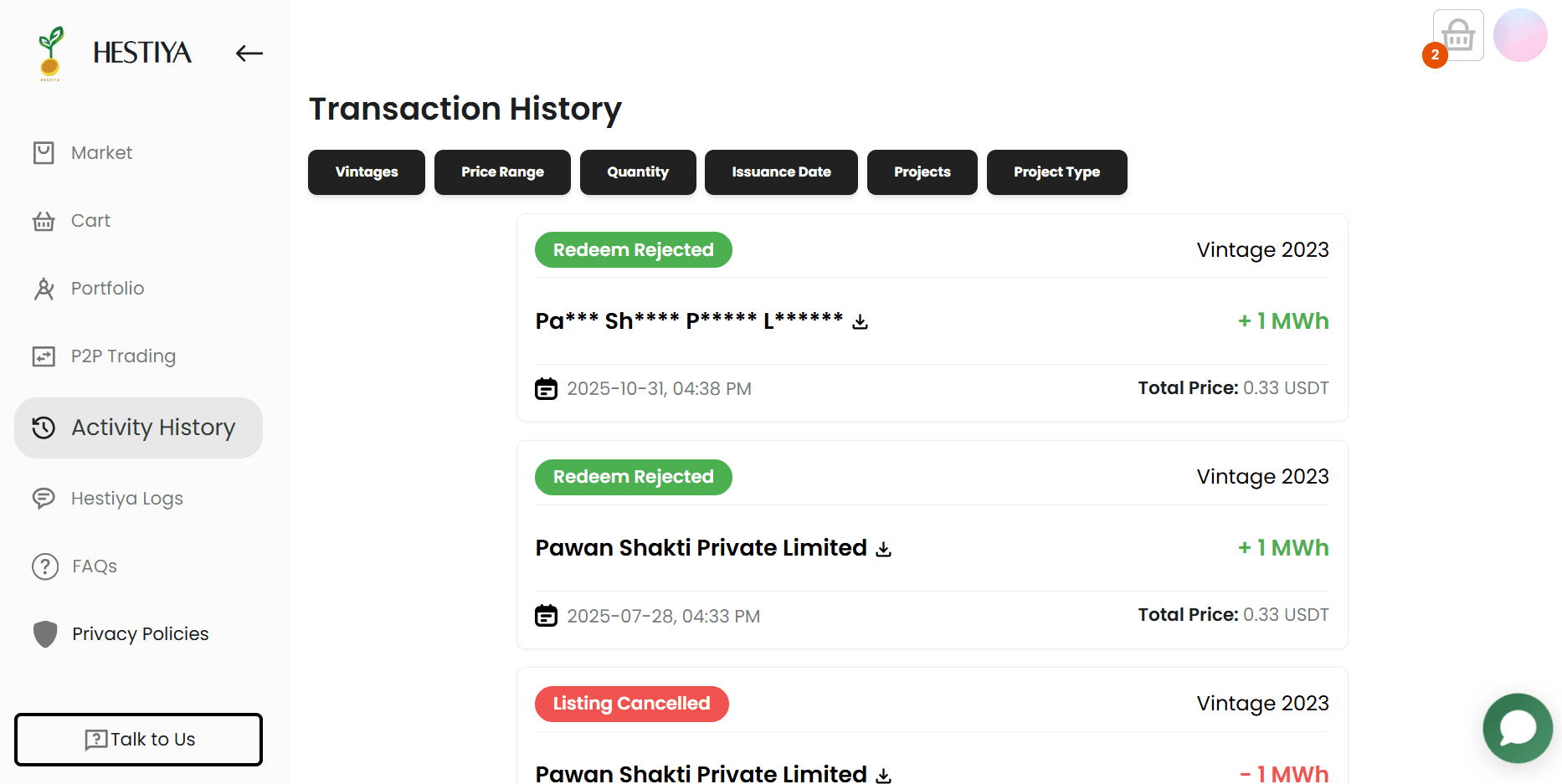This screenshot has width=1562, height=784.
Task: Open the profile avatar in the top right
Action: pyautogui.click(x=1520, y=35)
